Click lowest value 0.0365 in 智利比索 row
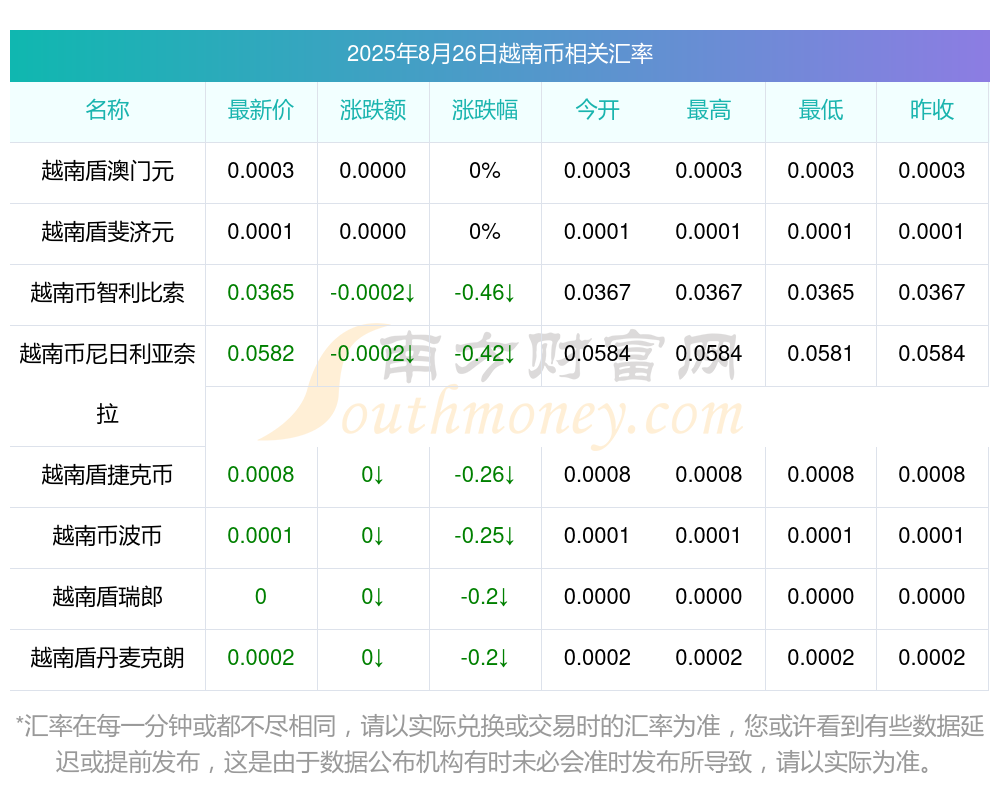1000x793 pixels. tap(821, 293)
